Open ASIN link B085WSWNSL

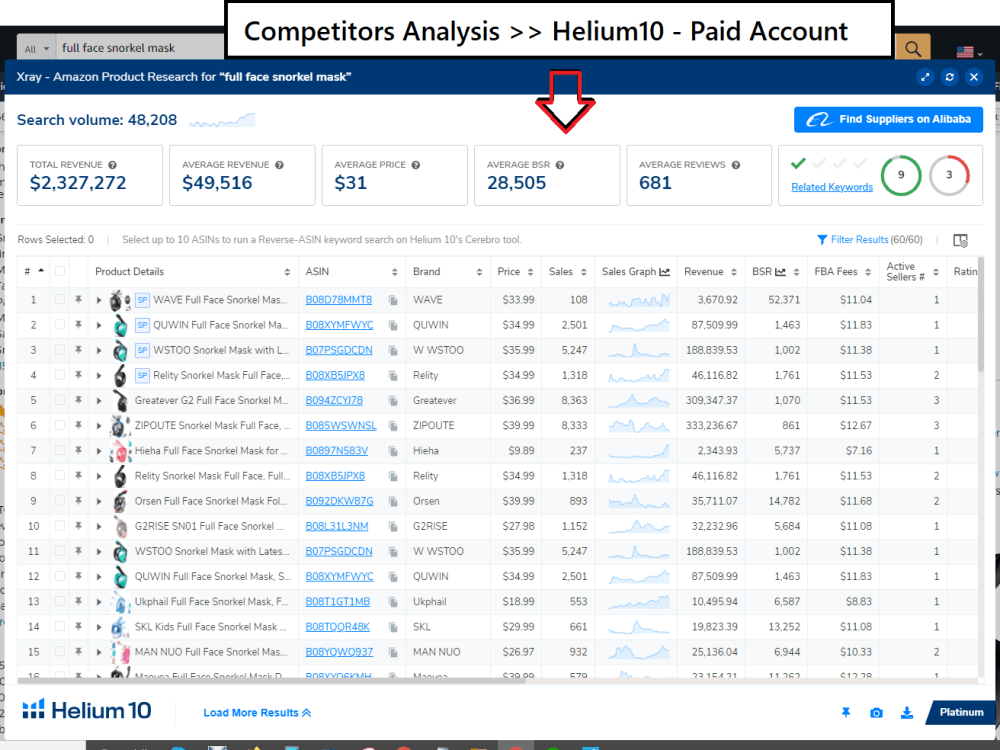point(341,425)
